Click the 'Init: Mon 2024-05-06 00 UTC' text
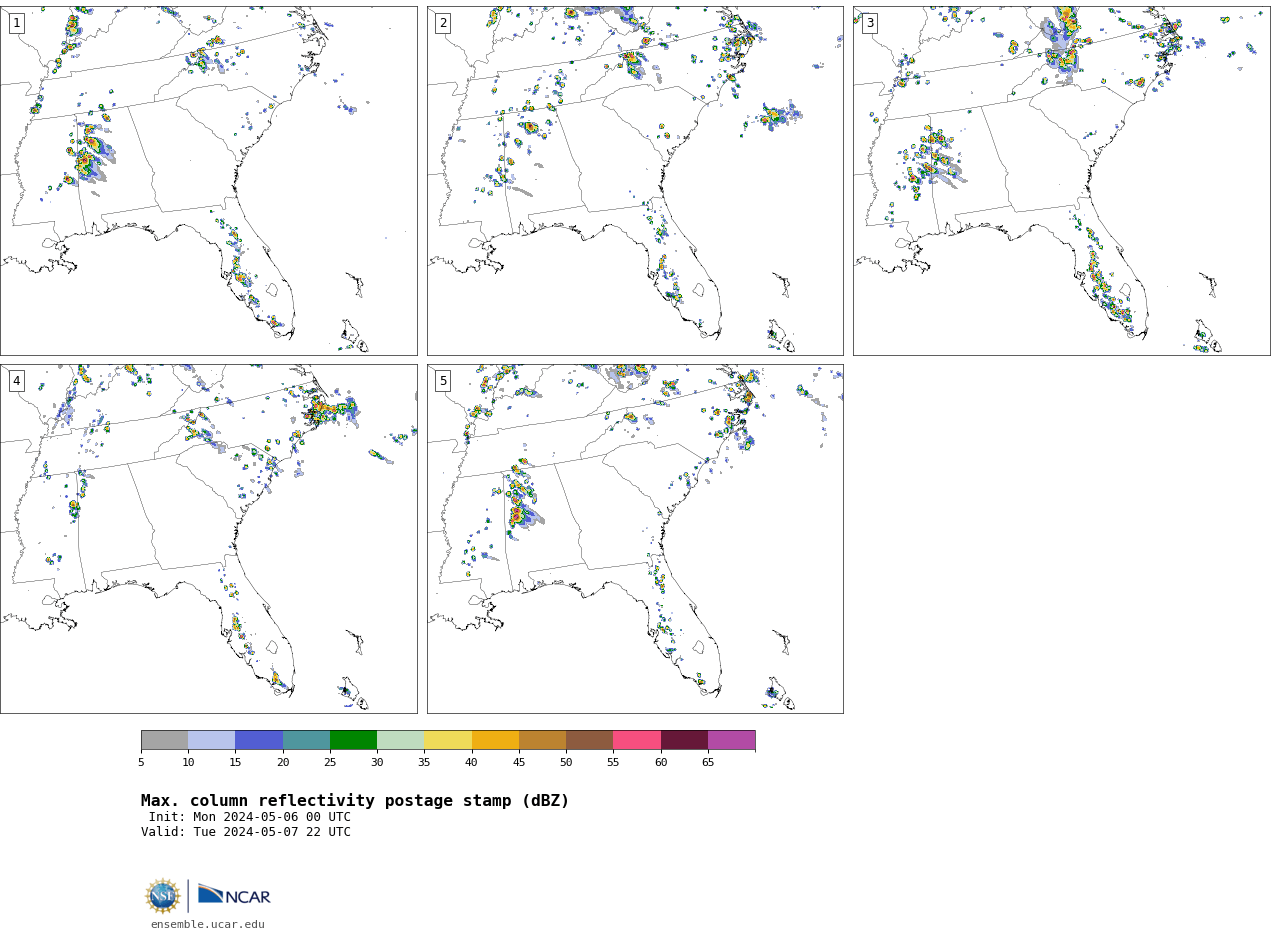Screen dimensions: 1280x936 coord(250,817)
